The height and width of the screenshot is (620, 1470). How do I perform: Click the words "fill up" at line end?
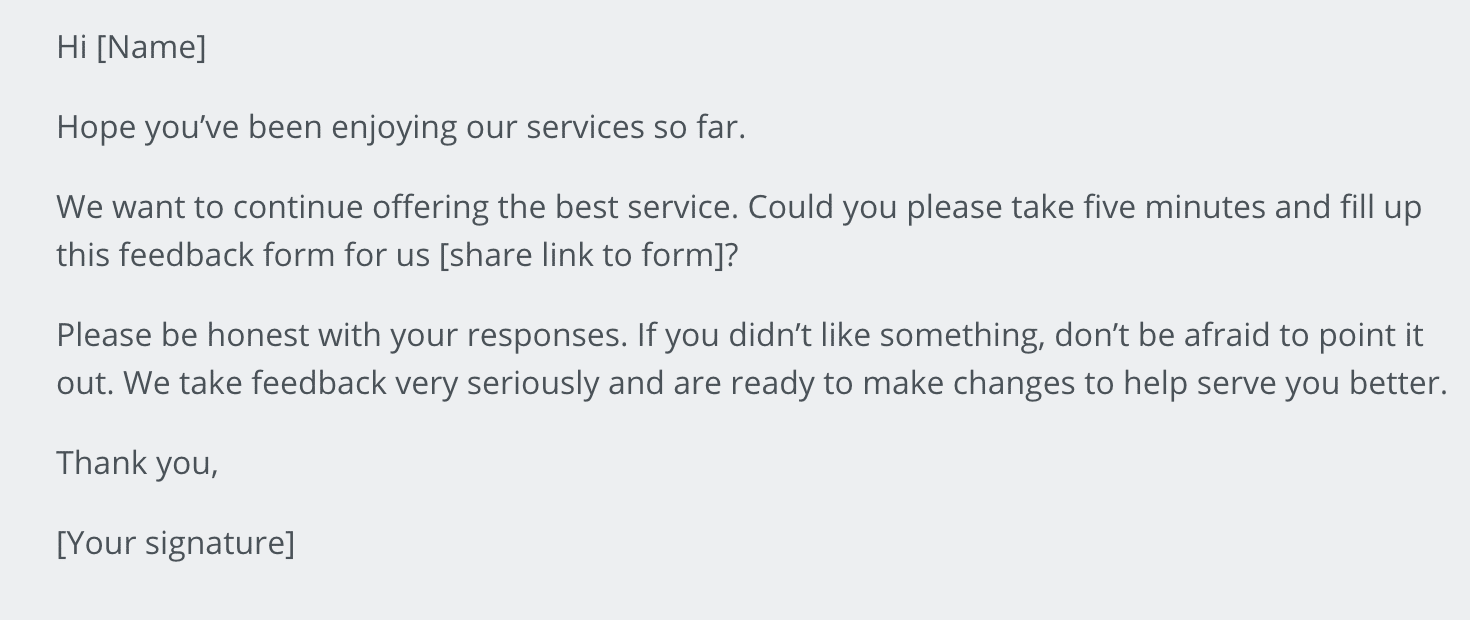[x=1380, y=208]
